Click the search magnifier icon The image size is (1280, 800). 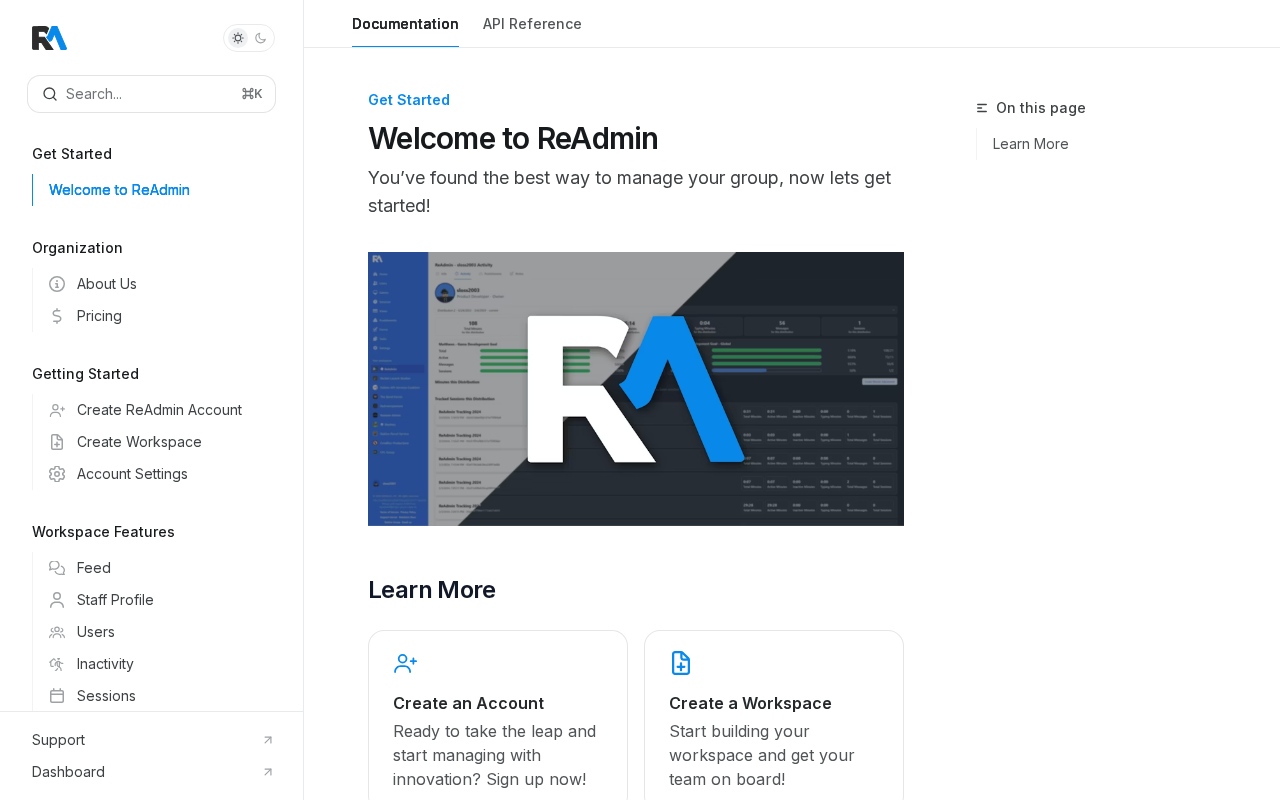point(50,94)
